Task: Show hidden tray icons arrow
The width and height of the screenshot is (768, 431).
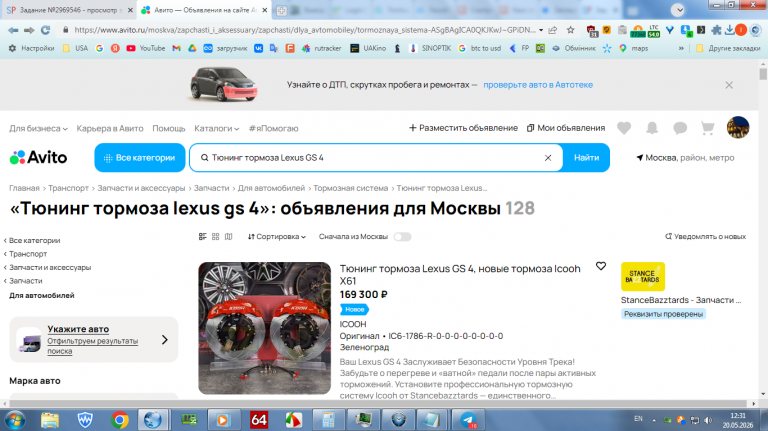Action: [654, 420]
